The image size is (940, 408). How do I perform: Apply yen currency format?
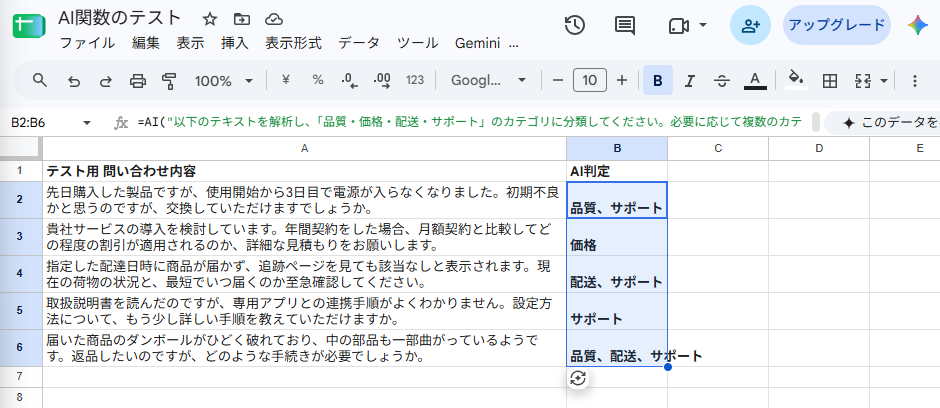pos(285,80)
